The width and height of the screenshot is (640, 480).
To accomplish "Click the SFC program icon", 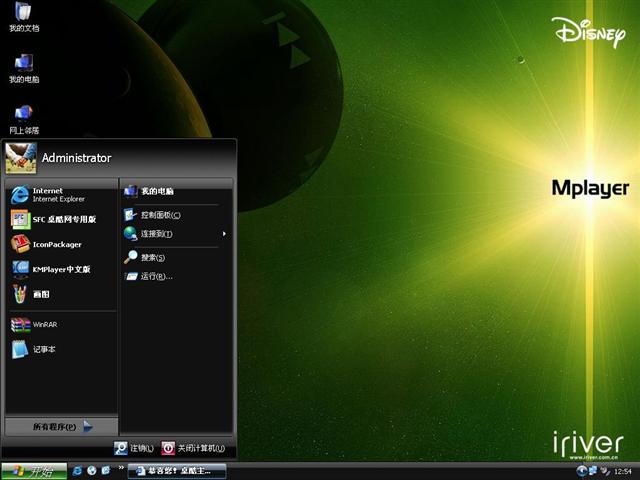I will coord(20,219).
